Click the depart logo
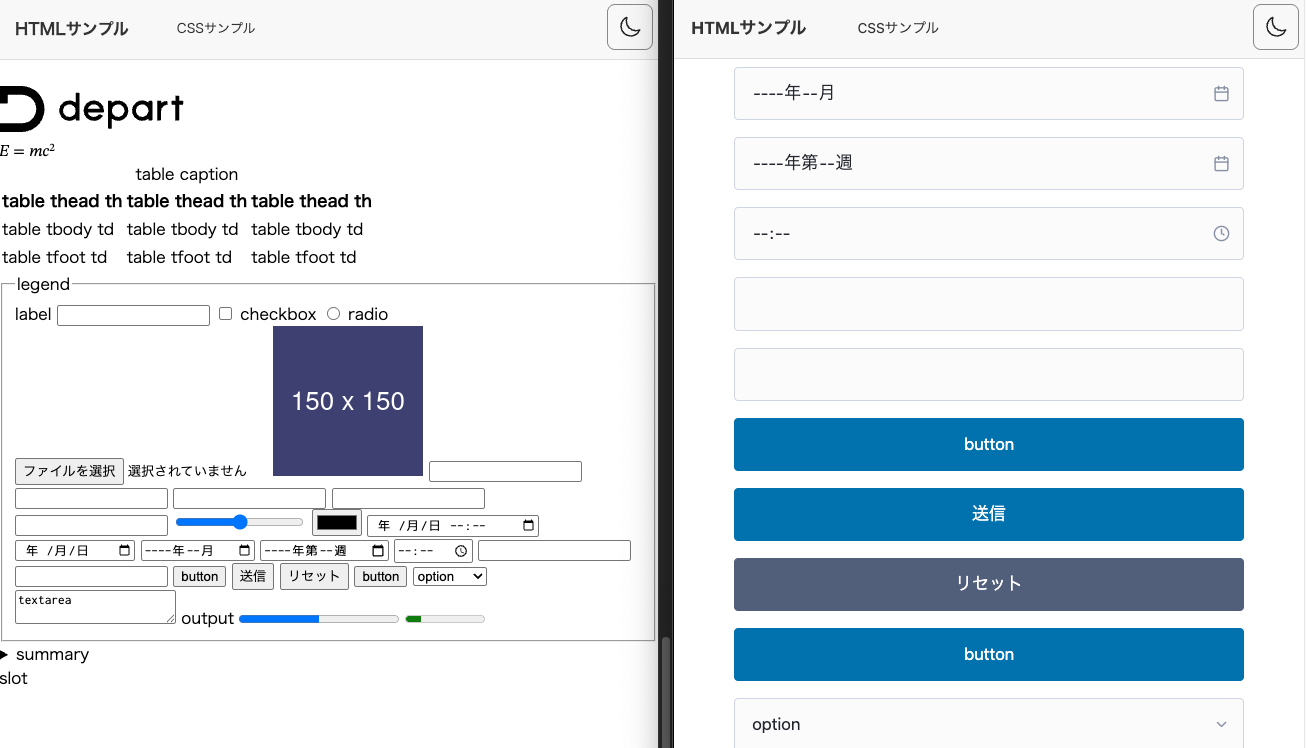 click(x=92, y=109)
